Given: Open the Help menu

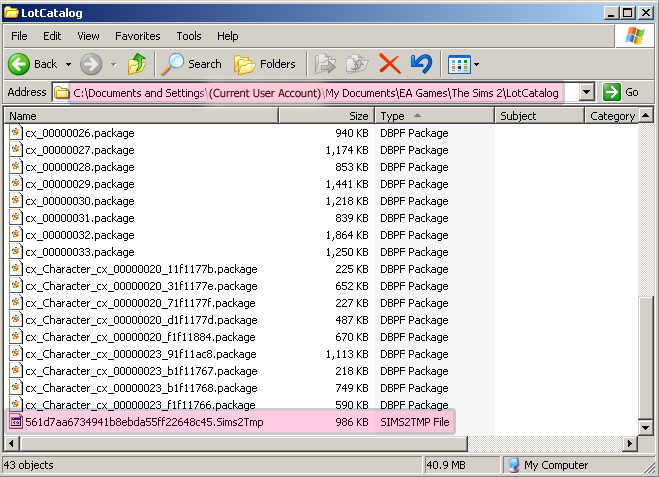Looking at the screenshot, I should pos(228,36).
